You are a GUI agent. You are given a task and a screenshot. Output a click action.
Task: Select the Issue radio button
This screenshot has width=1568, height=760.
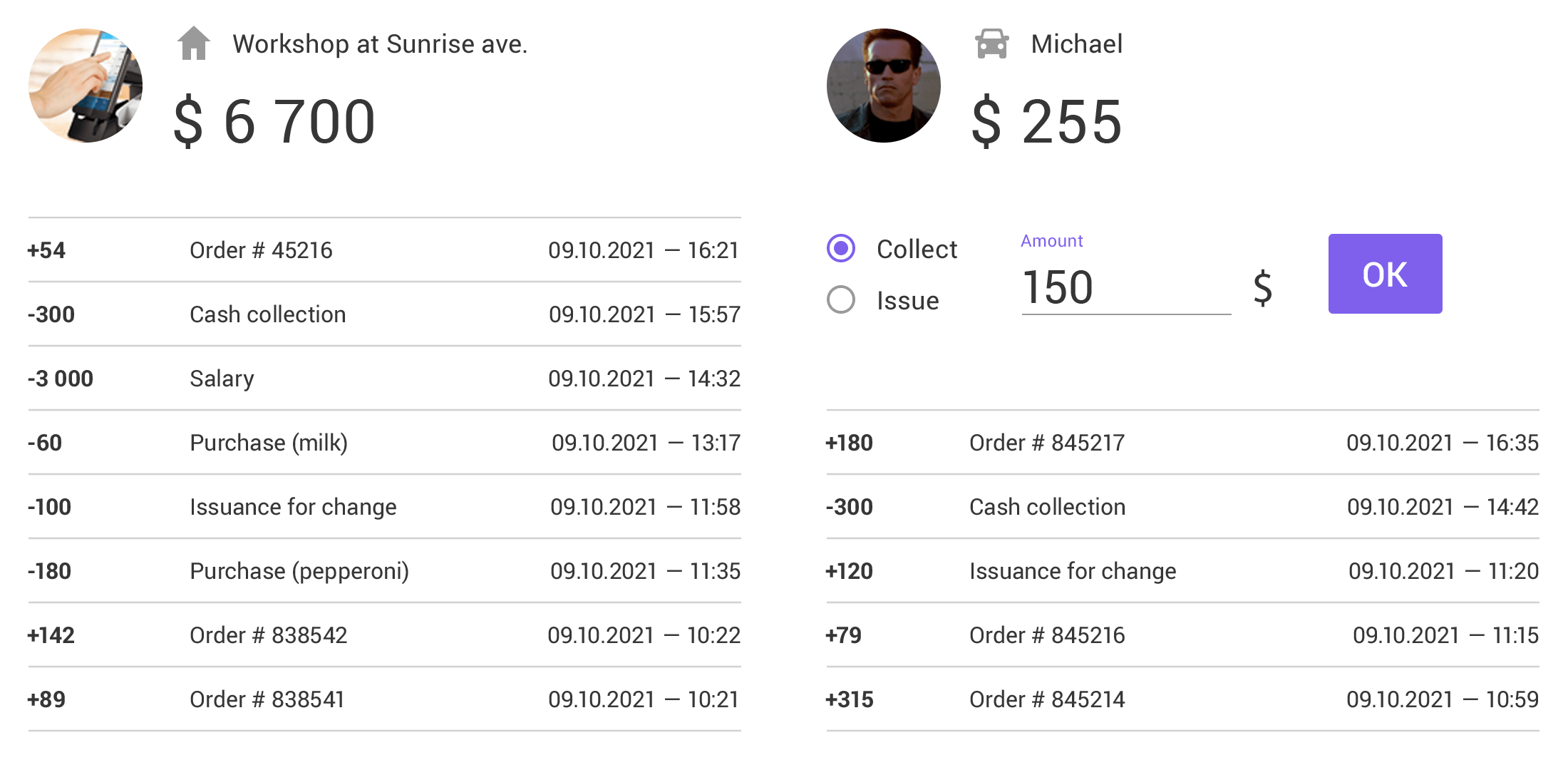point(841,299)
